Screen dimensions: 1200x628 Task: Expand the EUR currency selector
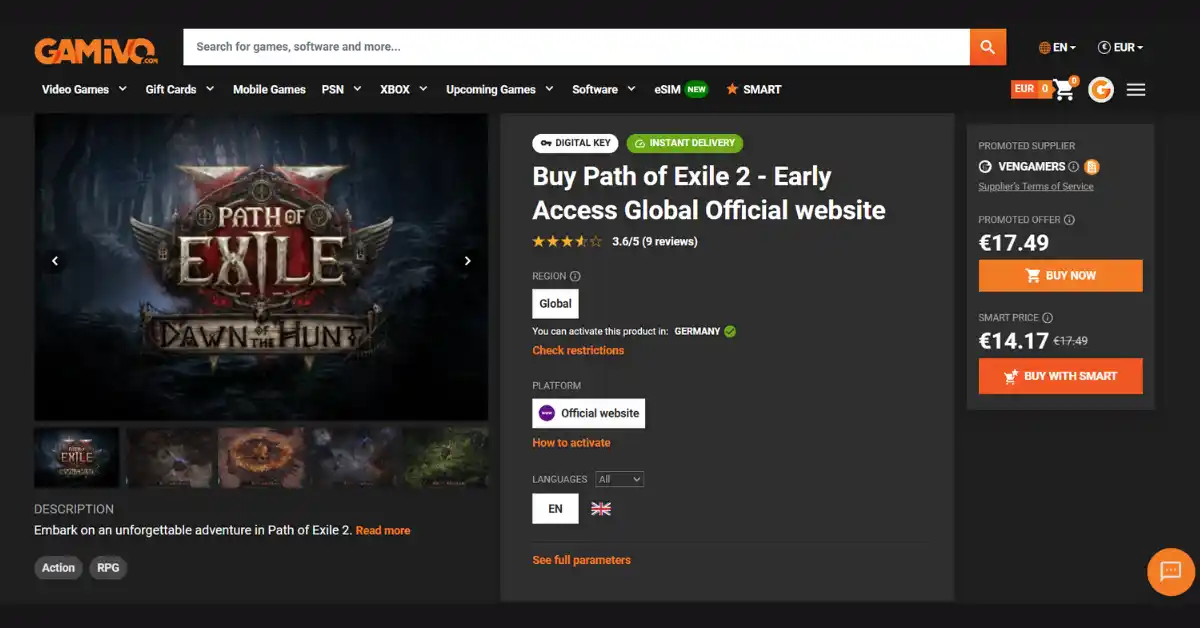pos(1120,47)
